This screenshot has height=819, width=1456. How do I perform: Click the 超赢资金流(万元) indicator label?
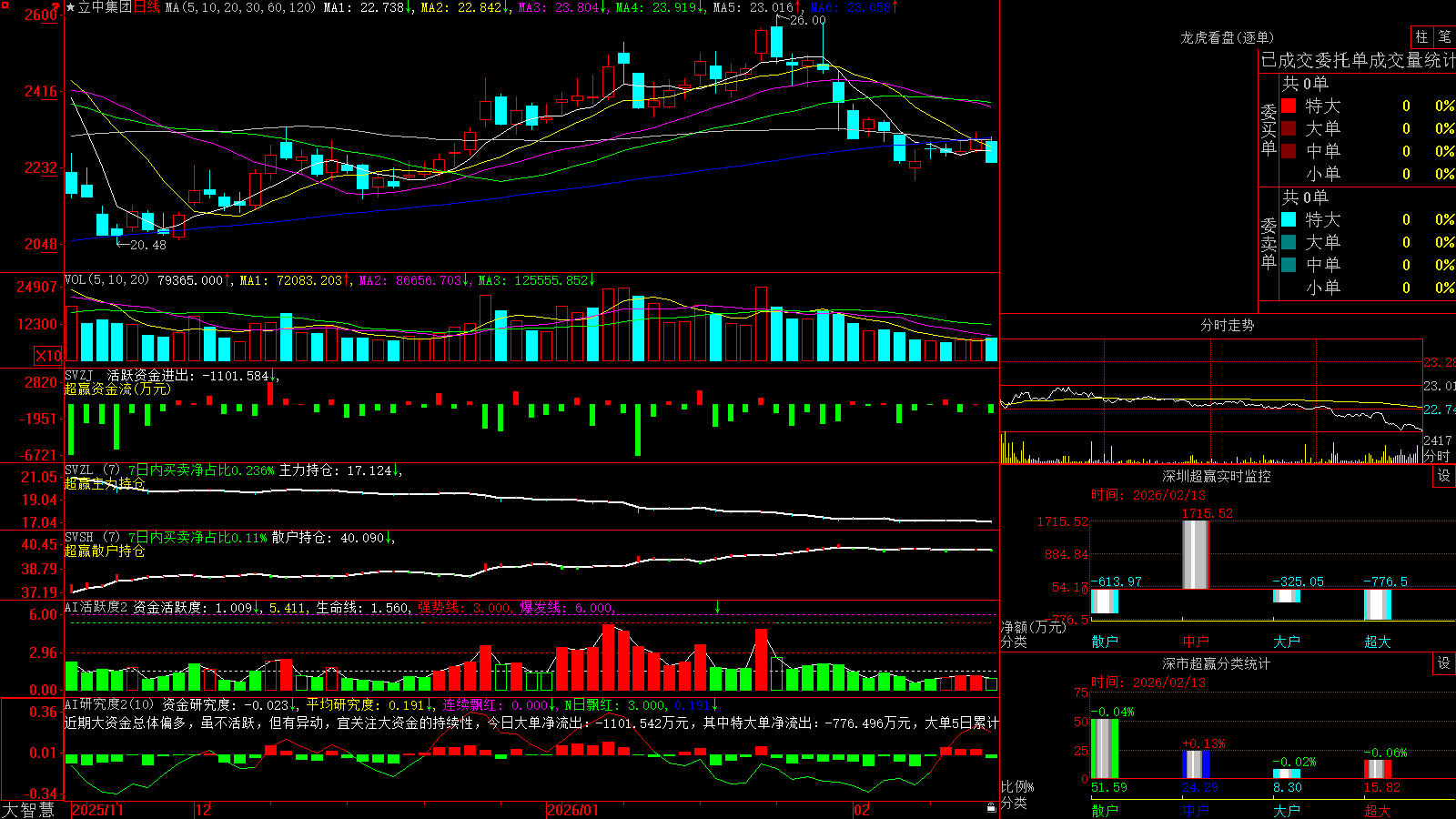(x=117, y=389)
